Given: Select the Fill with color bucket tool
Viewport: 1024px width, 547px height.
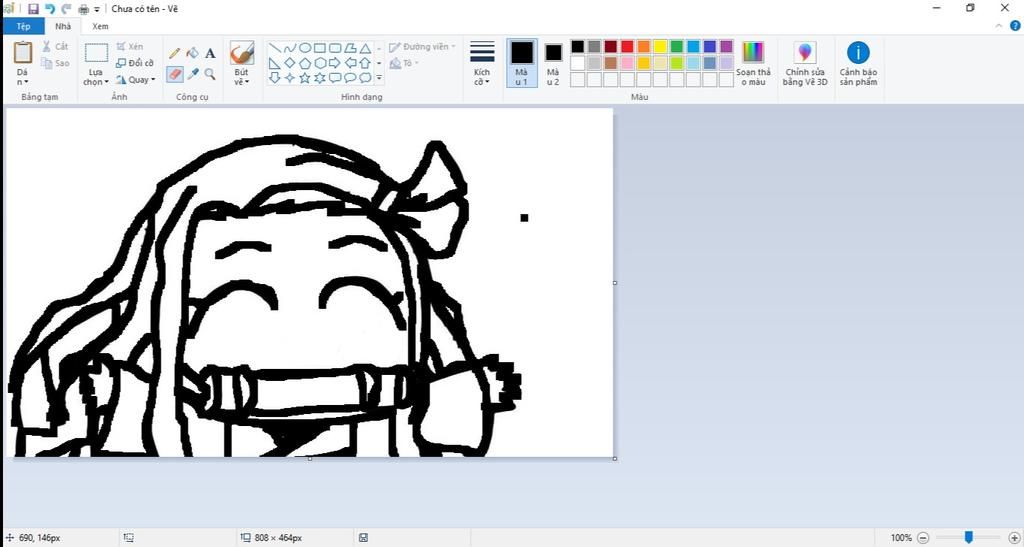Looking at the screenshot, I should tap(193, 53).
